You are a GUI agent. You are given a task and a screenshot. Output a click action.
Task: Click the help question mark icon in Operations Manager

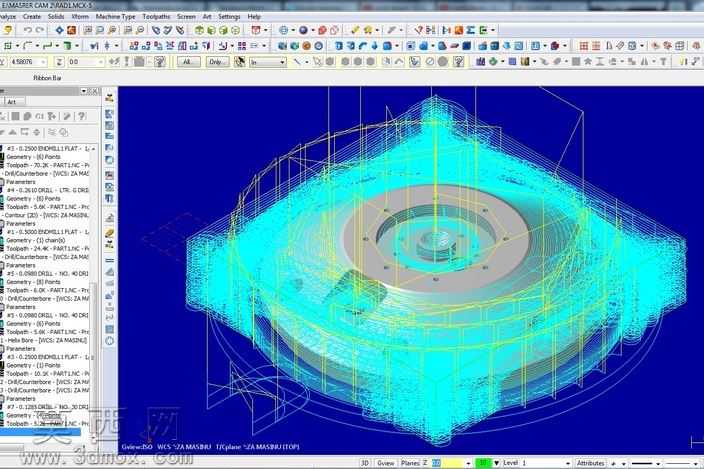click(82, 116)
